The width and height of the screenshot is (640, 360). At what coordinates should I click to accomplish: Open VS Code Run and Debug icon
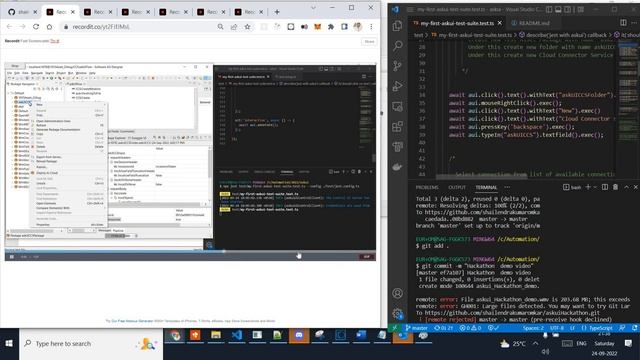397,86
